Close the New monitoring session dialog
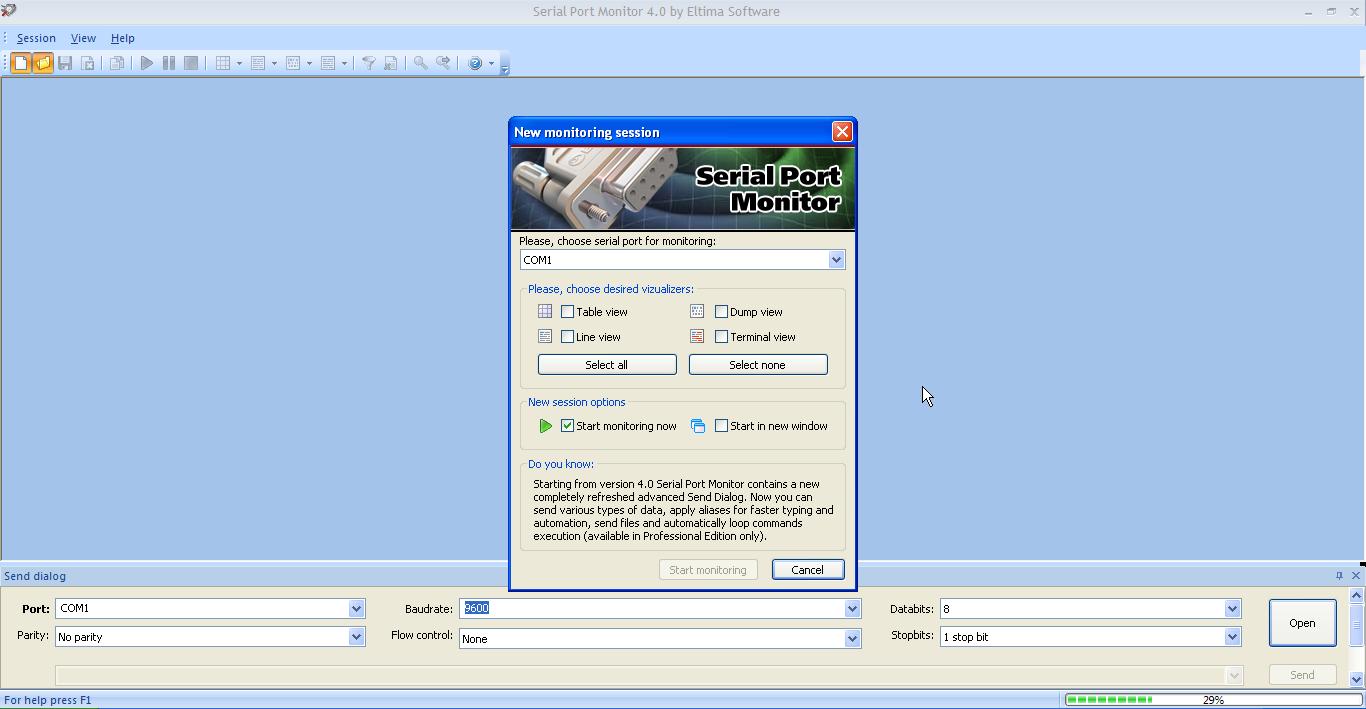1366x709 pixels. coord(842,132)
